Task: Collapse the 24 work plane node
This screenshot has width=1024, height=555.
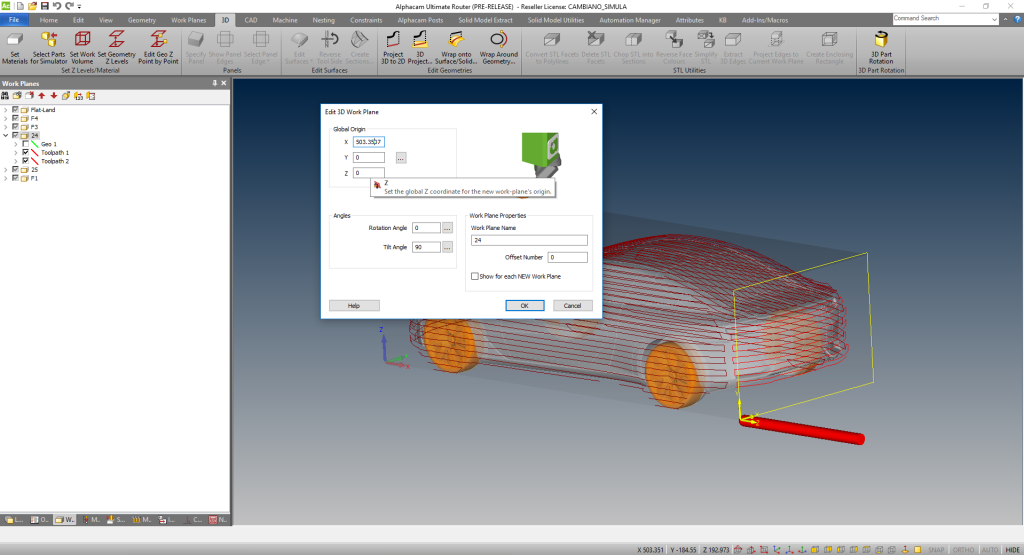Action: (5, 135)
